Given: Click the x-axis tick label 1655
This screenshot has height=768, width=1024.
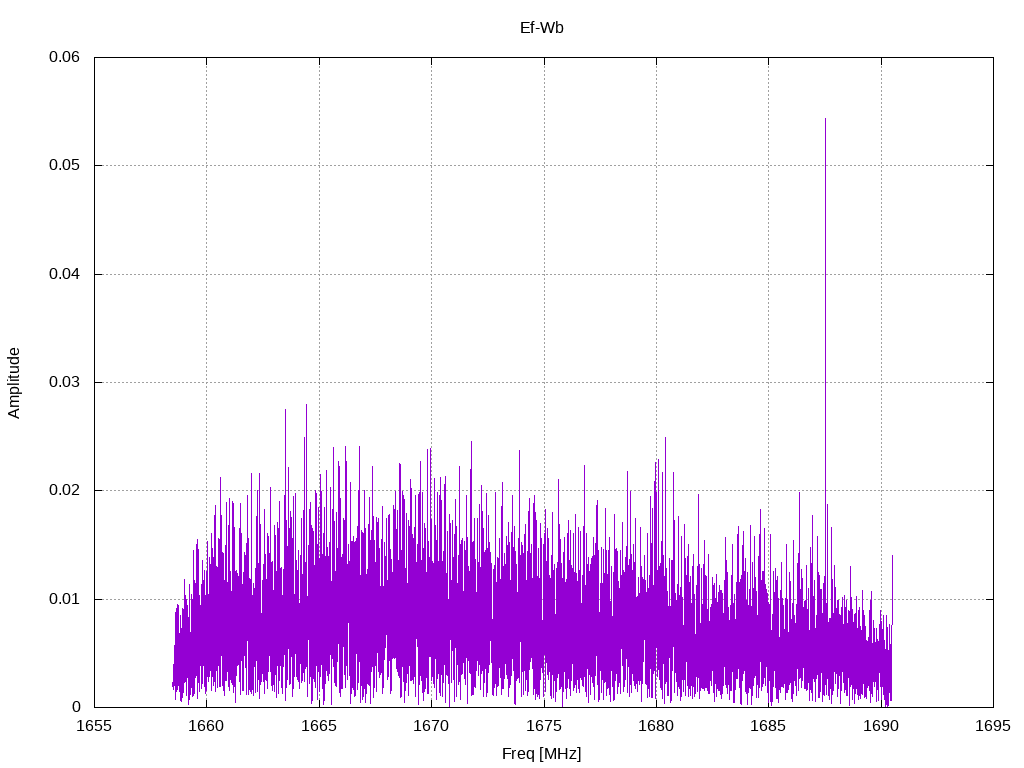Looking at the screenshot, I should tap(94, 726).
